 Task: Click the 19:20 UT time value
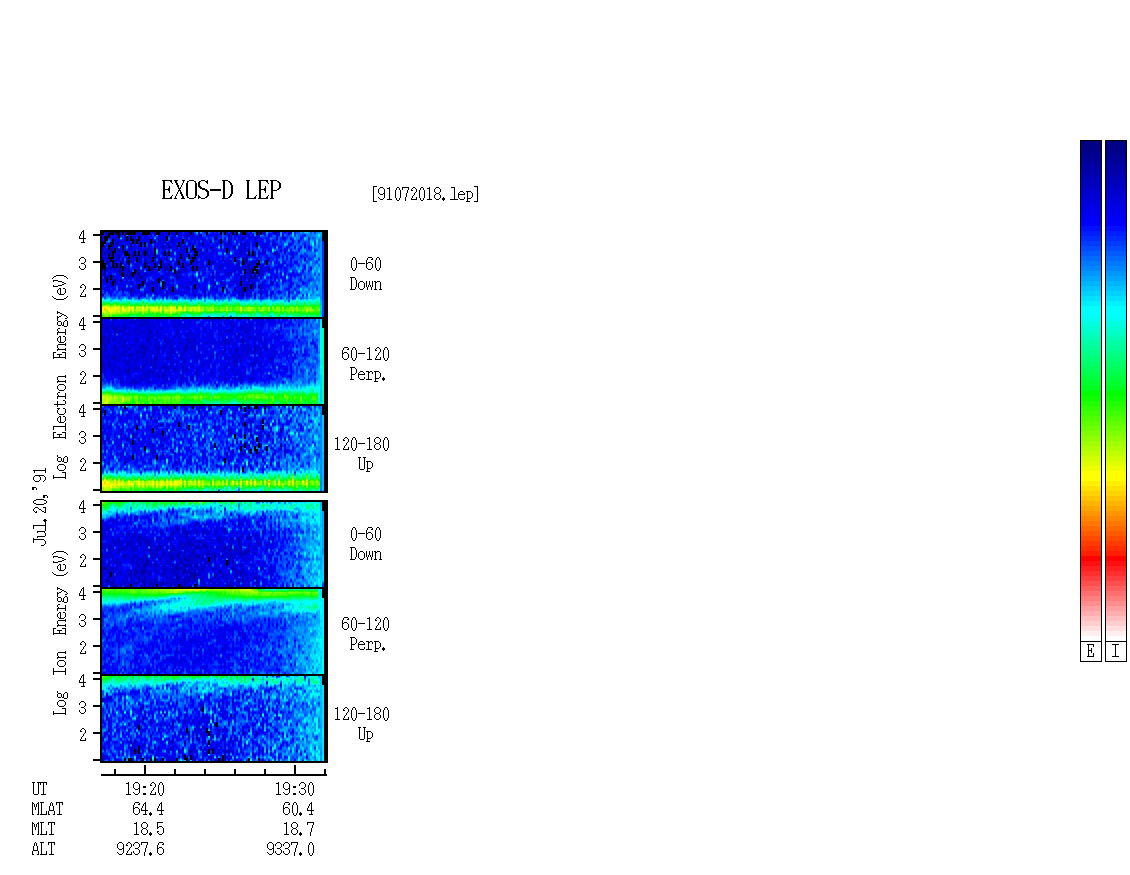144,789
